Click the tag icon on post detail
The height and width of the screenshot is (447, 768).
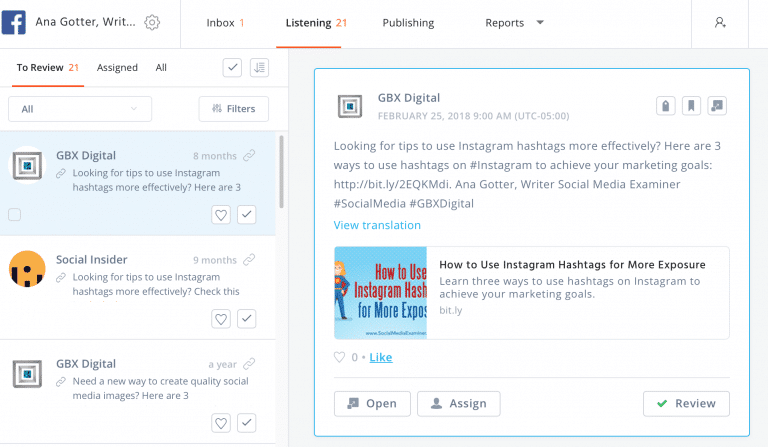[665, 106]
